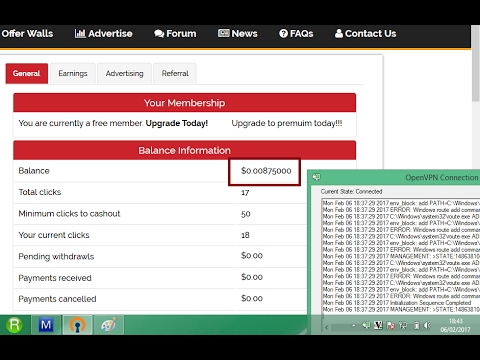Image resolution: width=480 pixels, height=360 pixels.
Task: Click the Initialization Sequence Completed log line
Action: coord(397,303)
